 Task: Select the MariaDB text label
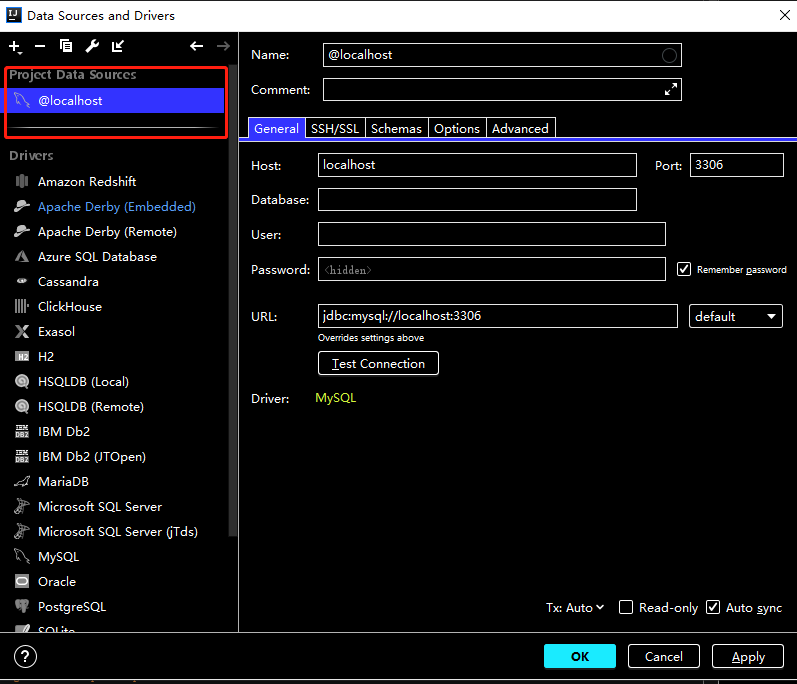[63, 481]
